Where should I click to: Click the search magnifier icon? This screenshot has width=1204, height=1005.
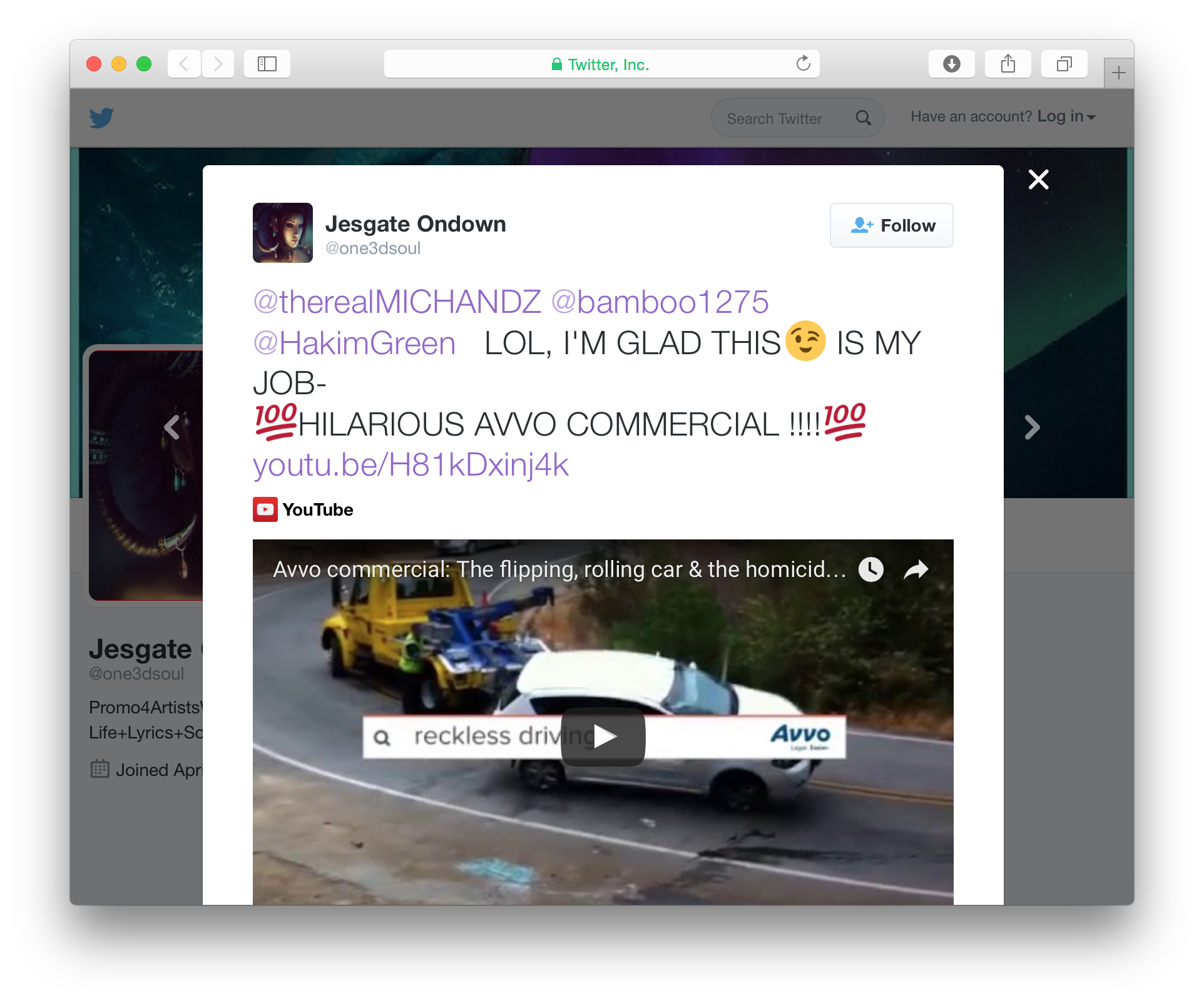tap(864, 118)
